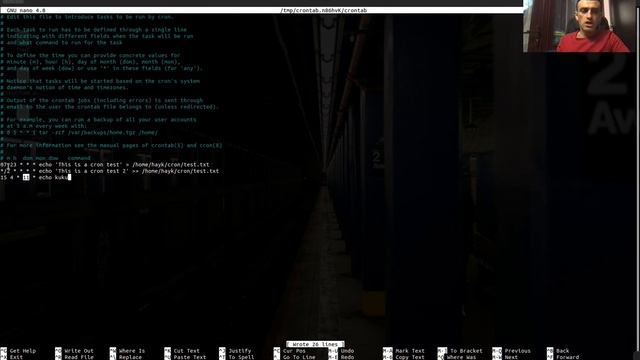Click the Cur Pos shortcut
The height and width of the screenshot is (360, 640).
(290, 351)
